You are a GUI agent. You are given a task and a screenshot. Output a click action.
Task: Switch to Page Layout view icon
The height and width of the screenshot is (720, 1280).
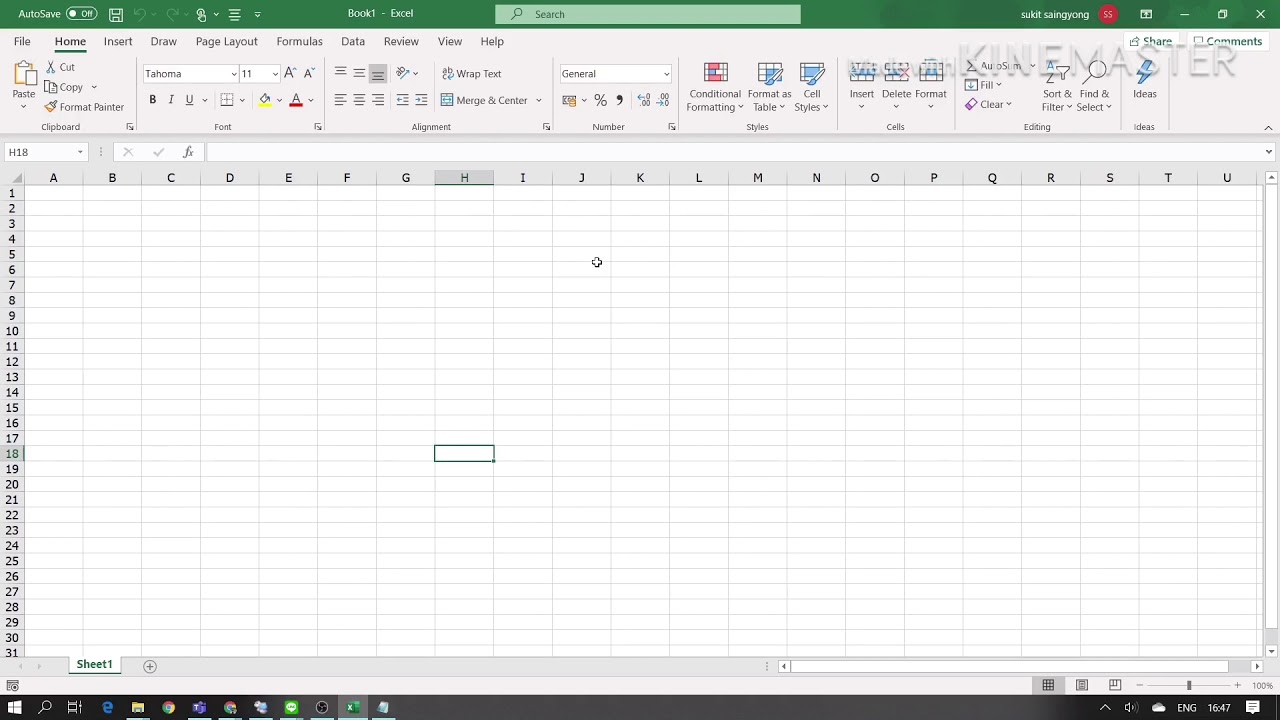click(x=1082, y=685)
